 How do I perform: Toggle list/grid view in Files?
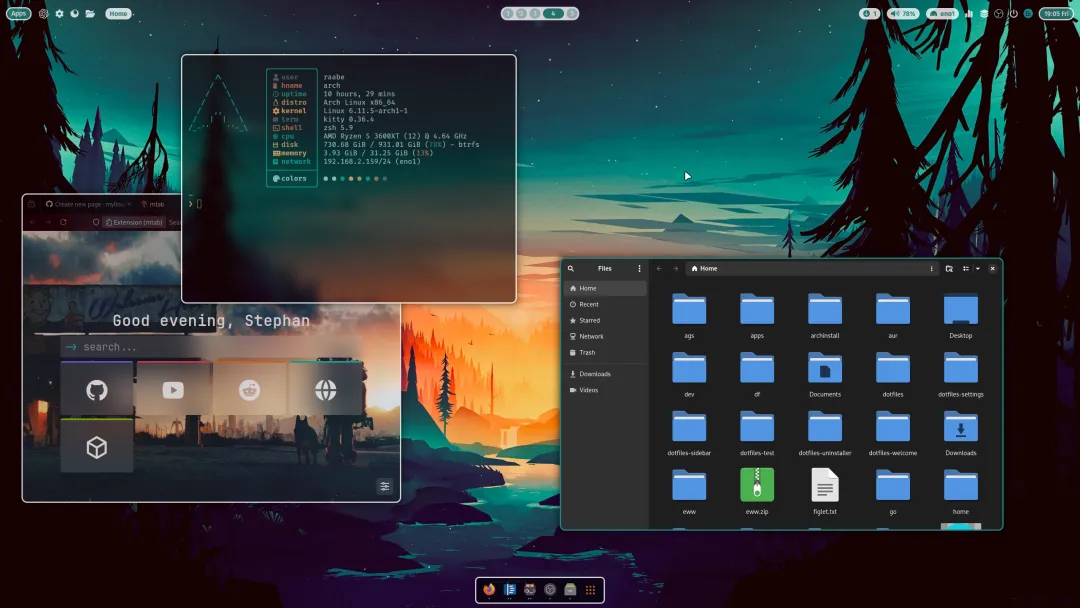[x=966, y=269]
